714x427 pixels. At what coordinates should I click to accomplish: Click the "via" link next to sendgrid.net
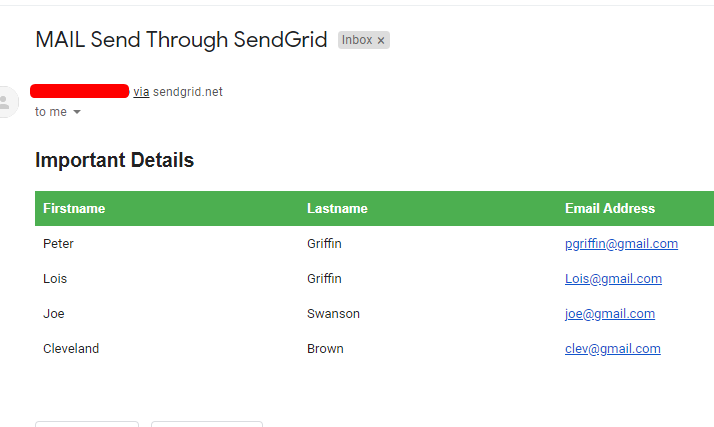(x=141, y=92)
